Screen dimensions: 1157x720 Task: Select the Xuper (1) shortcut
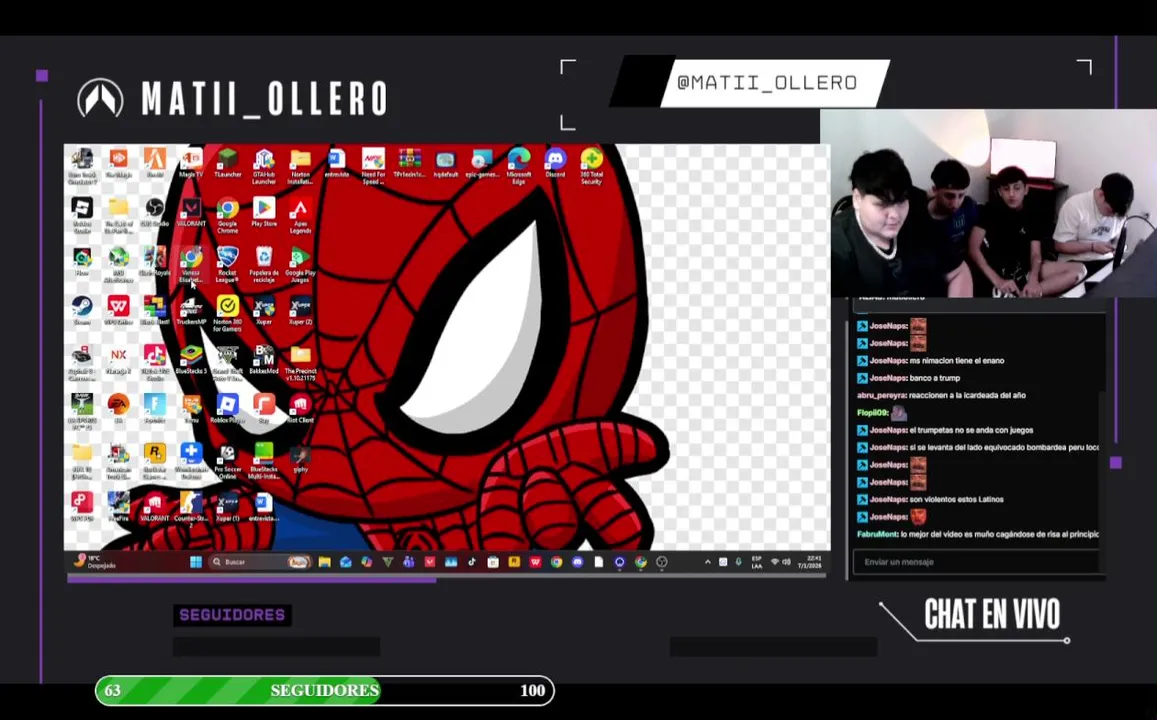227,506
